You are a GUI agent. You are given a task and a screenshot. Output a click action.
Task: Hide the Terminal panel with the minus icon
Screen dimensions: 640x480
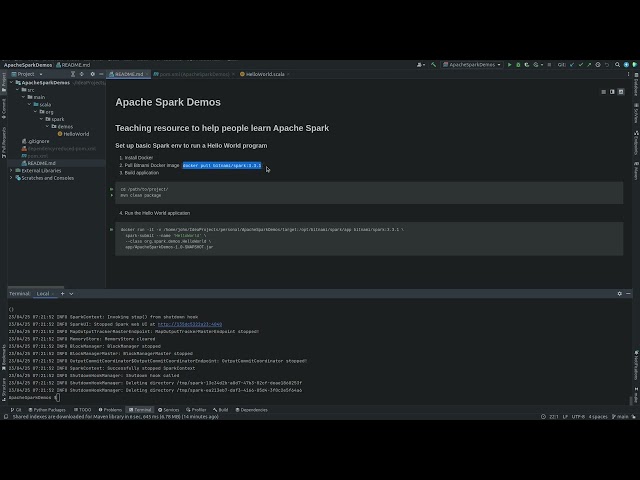[629, 293]
